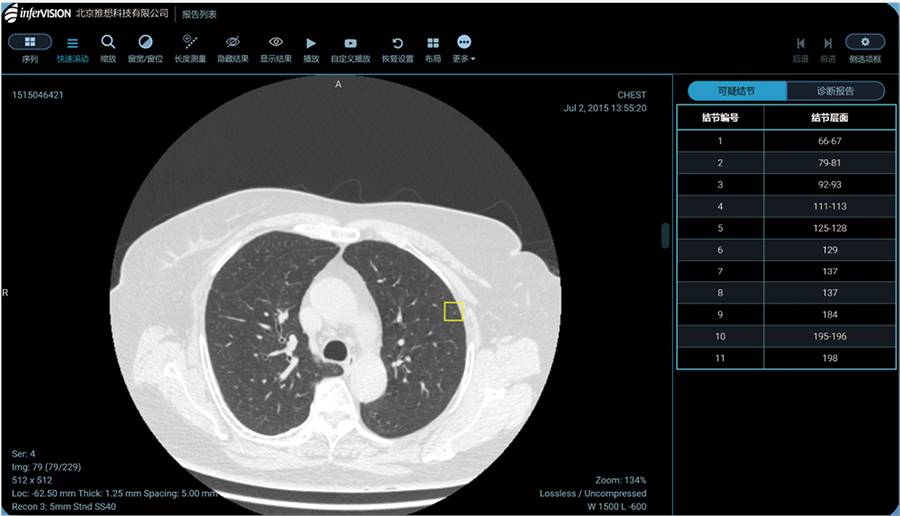The height and width of the screenshot is (516, 900).
Task: Expand the 更多 more options dropdown
Action: (x=464, y=44)
